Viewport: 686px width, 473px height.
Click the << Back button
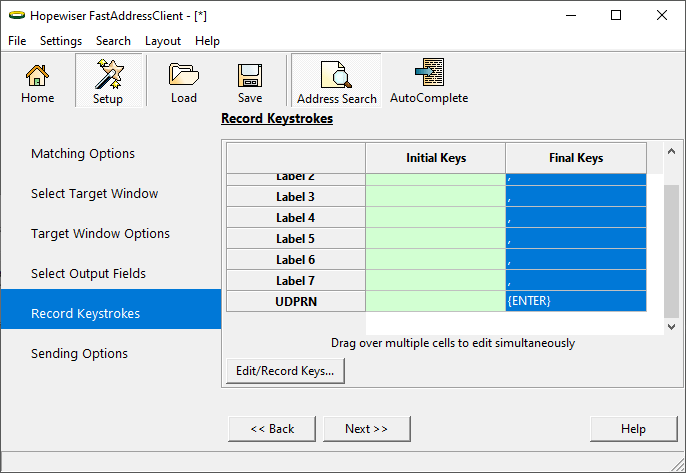272,429
